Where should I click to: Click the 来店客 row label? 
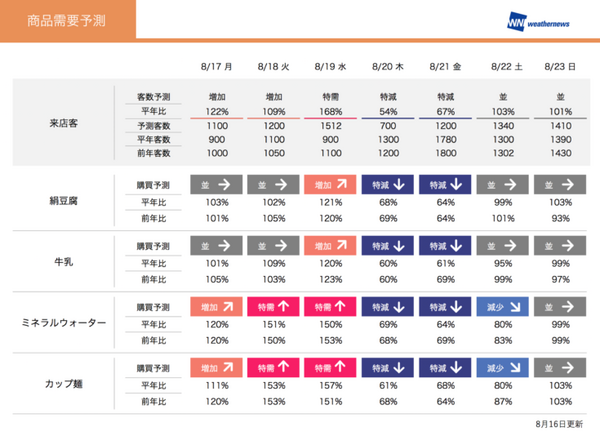pyautogui.click(x=66, y=124)
